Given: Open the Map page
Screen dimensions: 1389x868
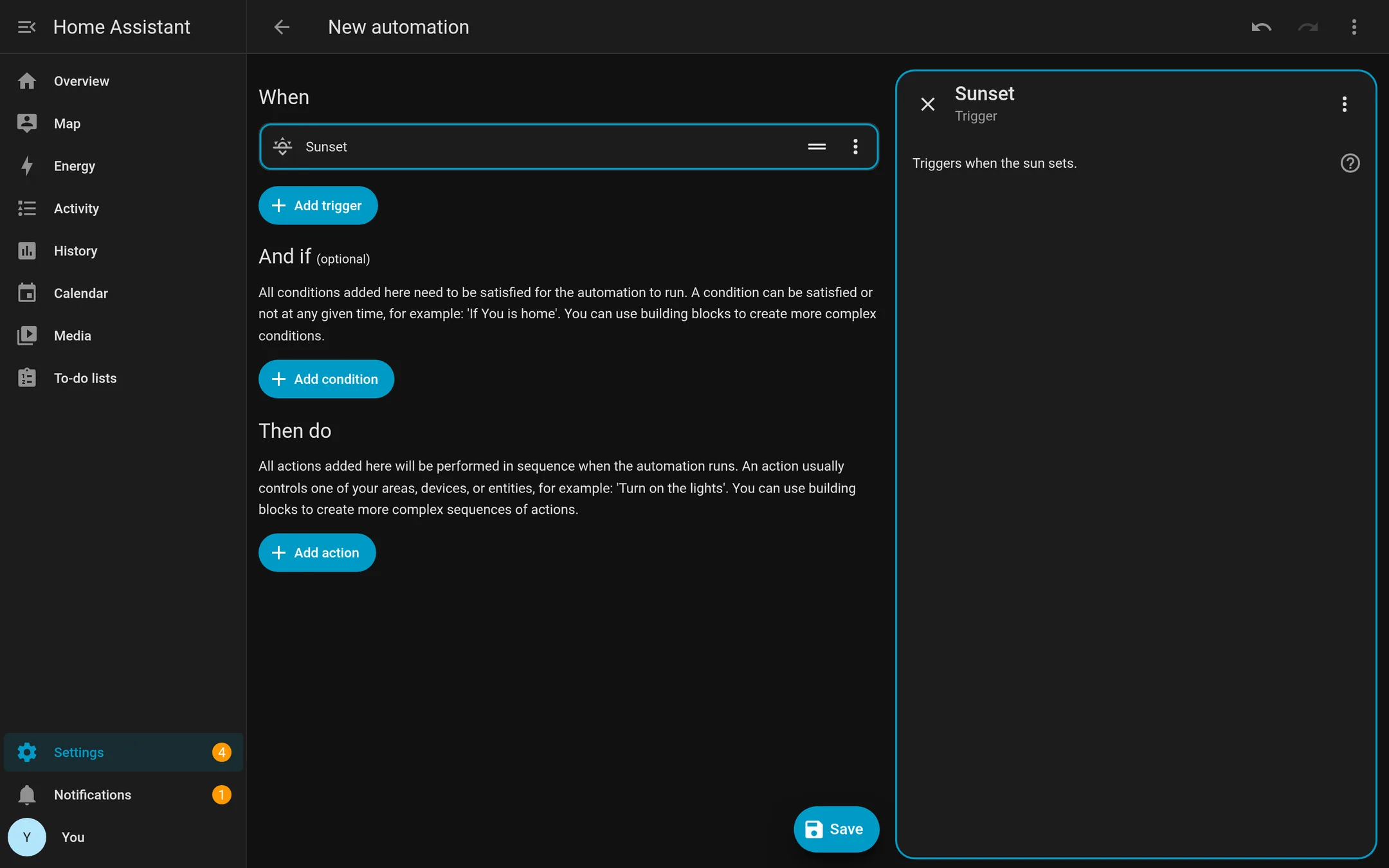Looking at the screenshot, I should pos(122,123).
